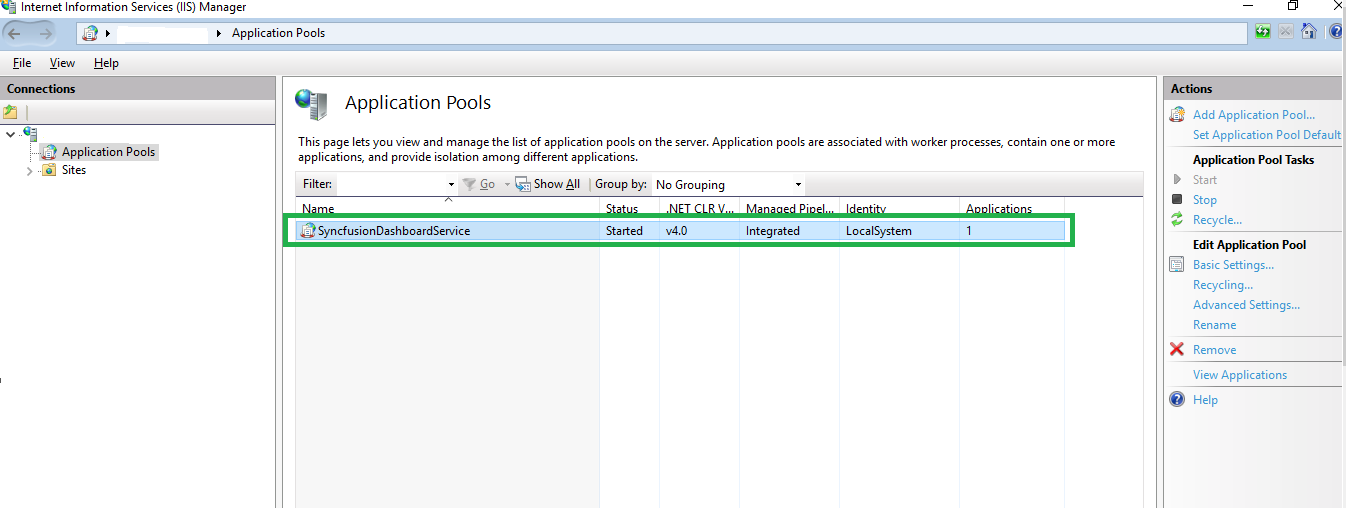Click the IIS Manager title bar icon
Screen dimensions: 1346x508
tap(8, 6)
